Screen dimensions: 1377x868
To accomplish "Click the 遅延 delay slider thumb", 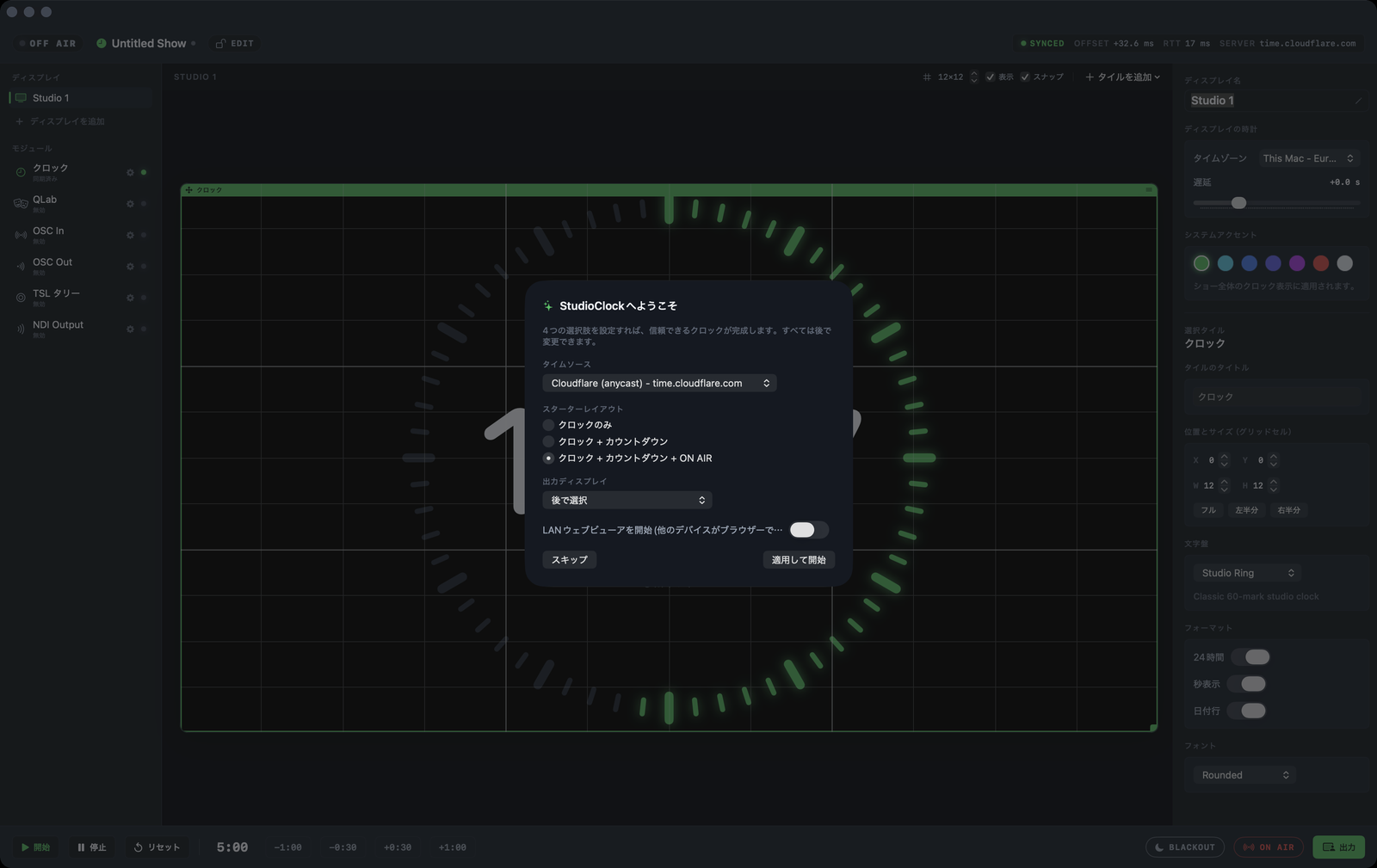I will (x=1238, y=203).
